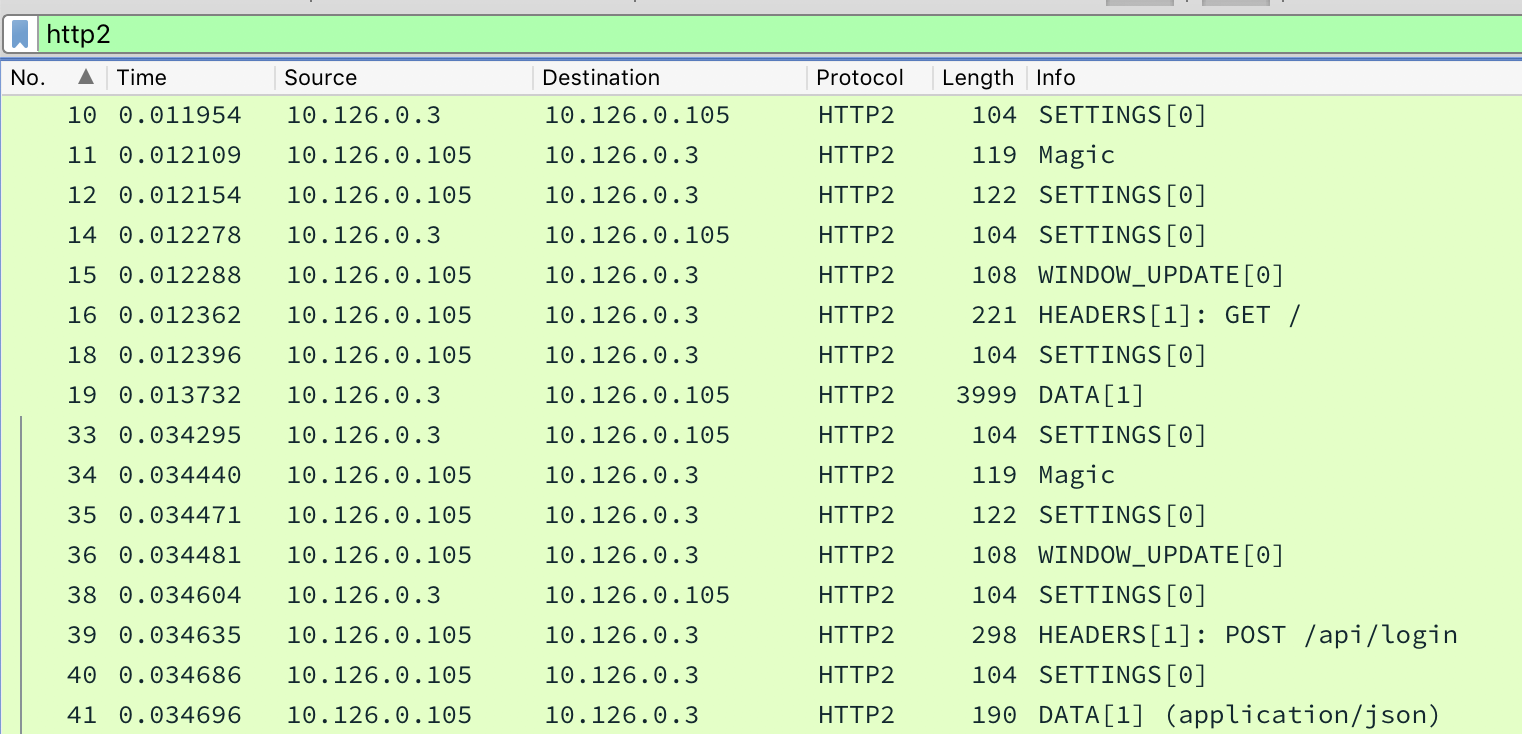
Task: Sort packets by Destination column header
Action: (670, 78)
